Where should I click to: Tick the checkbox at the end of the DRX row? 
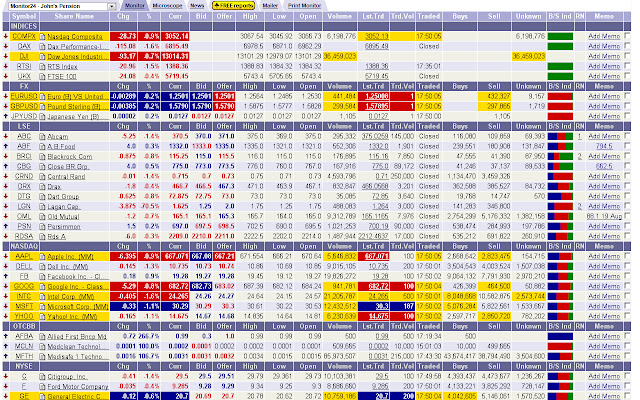coord(627,186)
